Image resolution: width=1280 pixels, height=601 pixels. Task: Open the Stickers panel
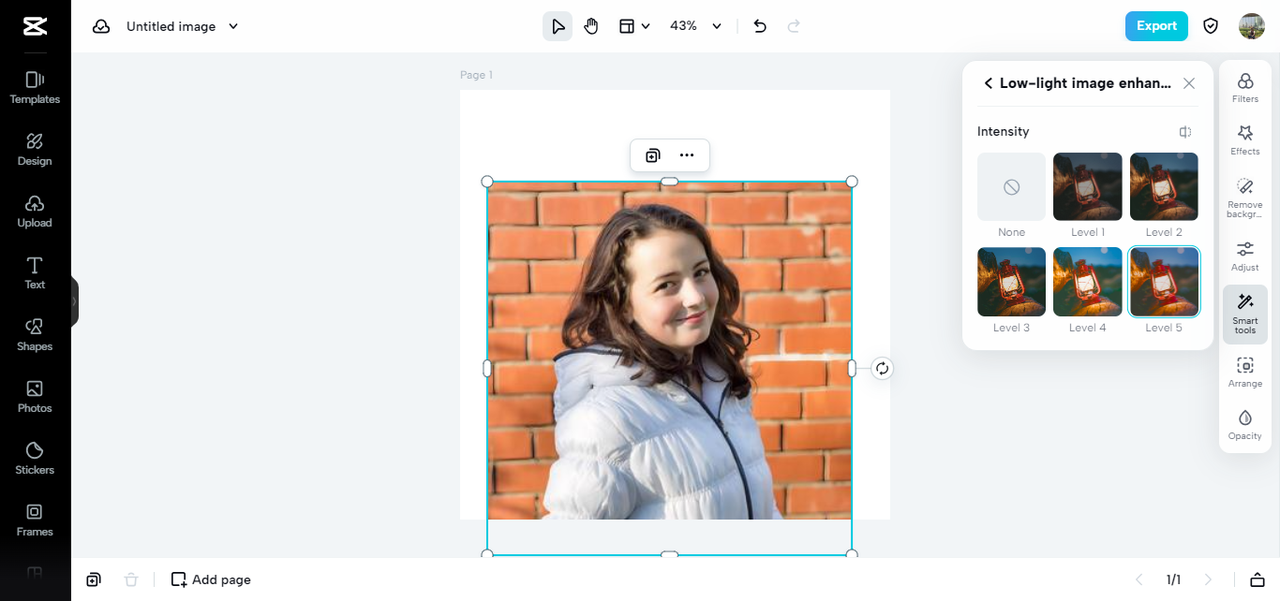tap(35, 458)
